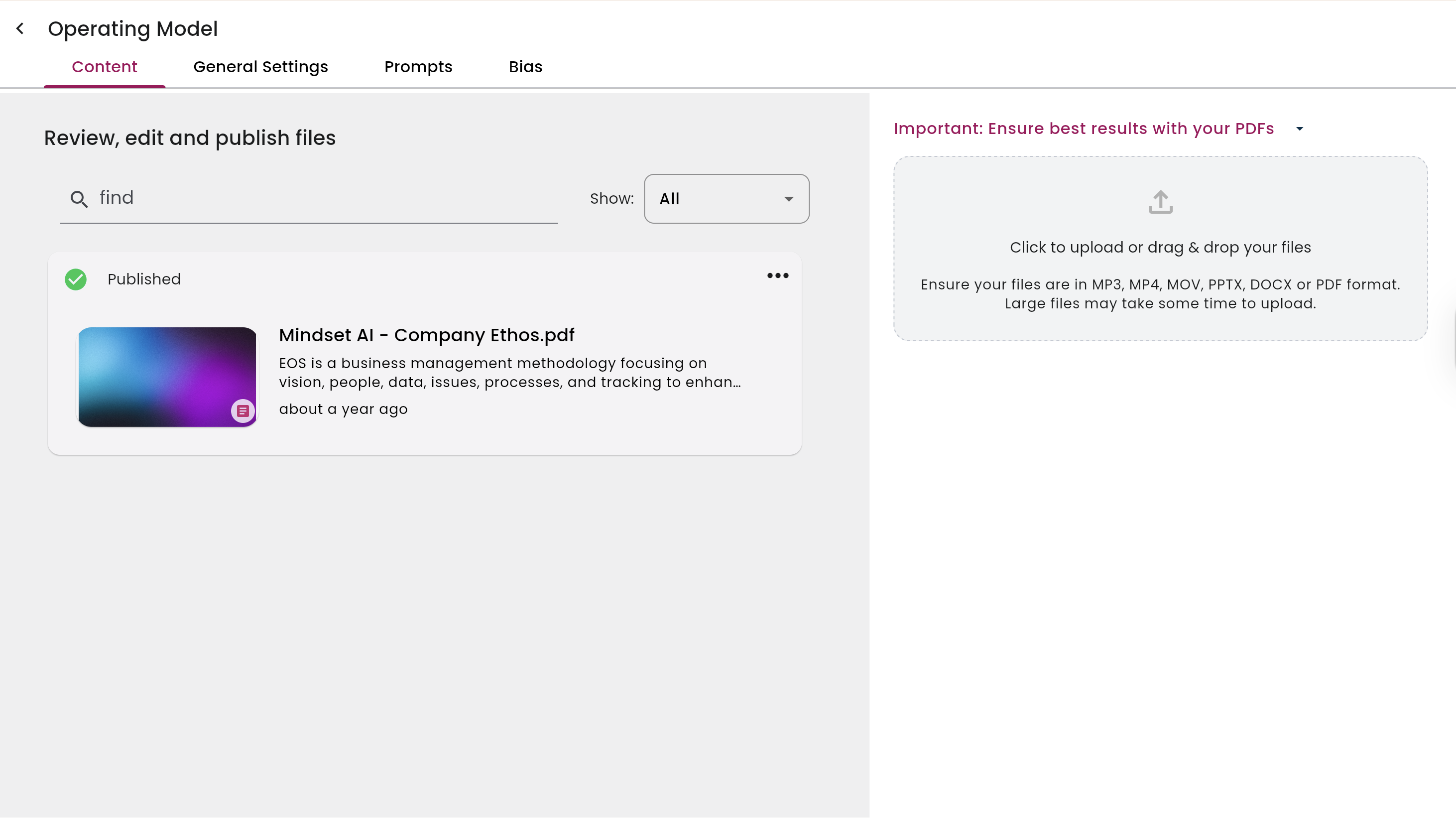Click the green Published checkmark icon
Screen dimensions: 1456x828
tap(76, 279)
